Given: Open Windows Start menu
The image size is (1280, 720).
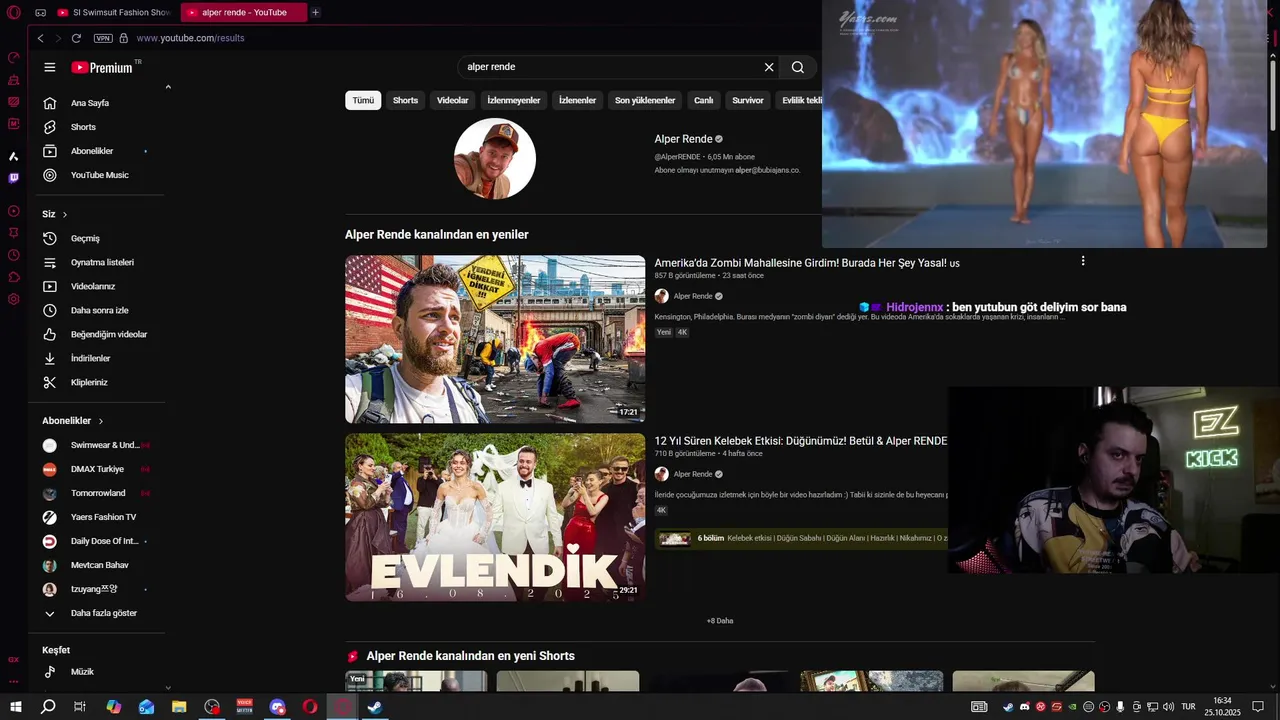Looking at the screenshot, I should [16, 706].
